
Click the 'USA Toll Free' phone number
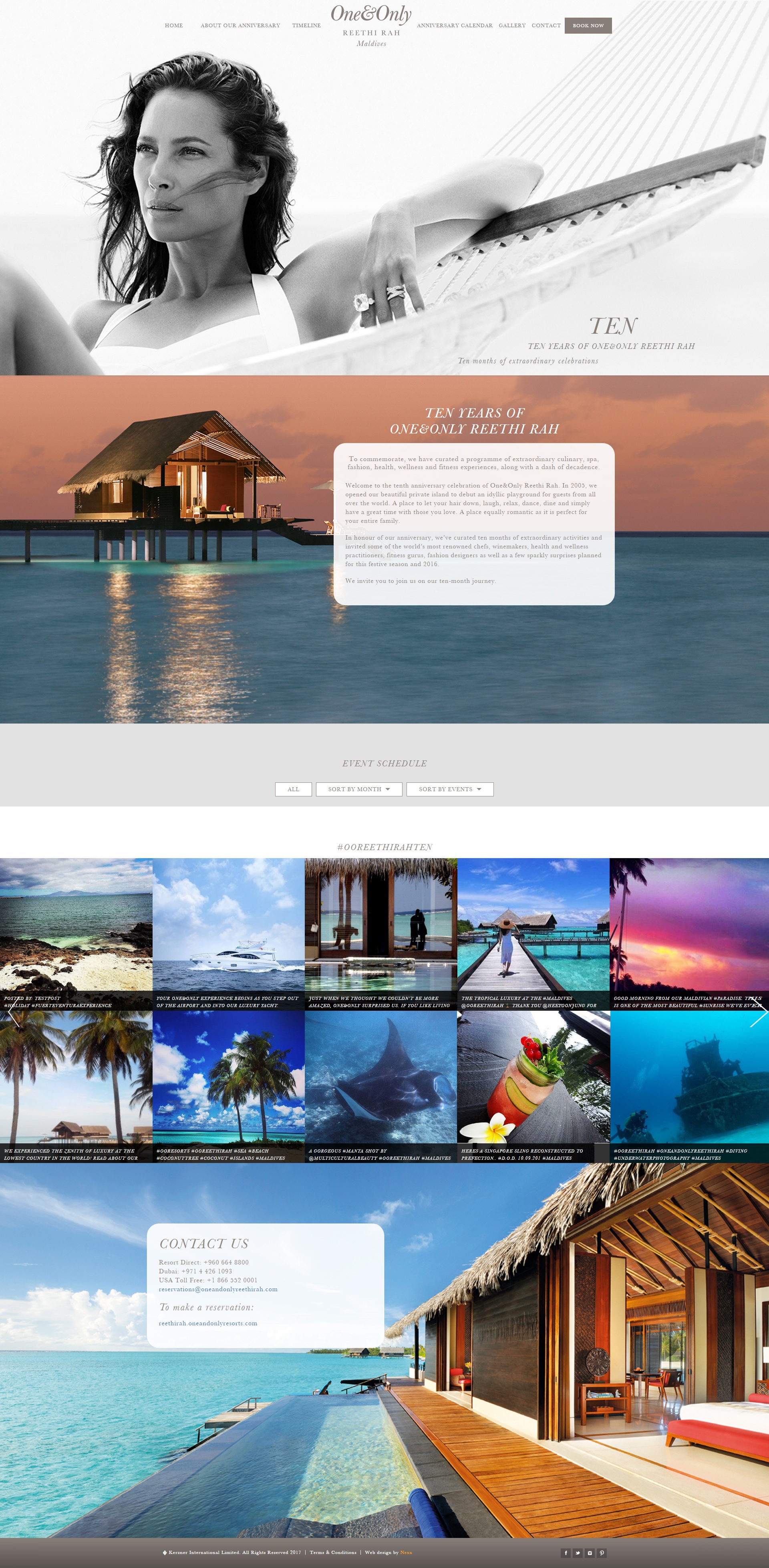pyautogui.click(x=207, y=1280)
